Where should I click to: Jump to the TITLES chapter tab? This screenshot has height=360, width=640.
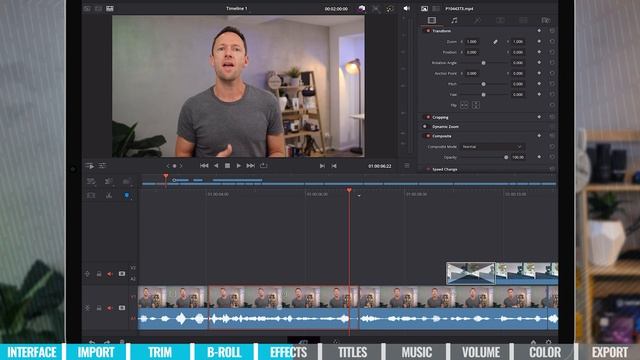(x=352, y=352)
